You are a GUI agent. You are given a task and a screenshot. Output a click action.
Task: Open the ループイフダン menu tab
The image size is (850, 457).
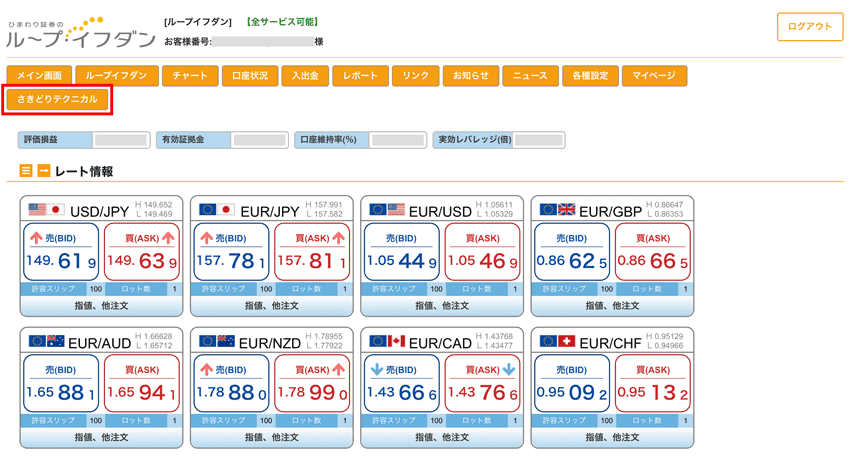coord(117,76)
